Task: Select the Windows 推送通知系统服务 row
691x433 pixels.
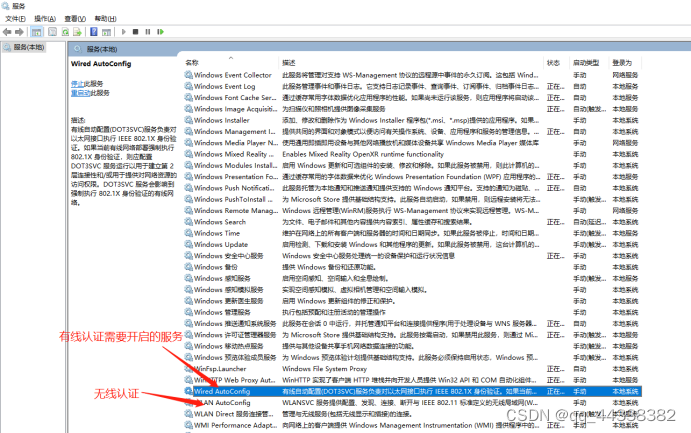Action: tap(412, 323)
